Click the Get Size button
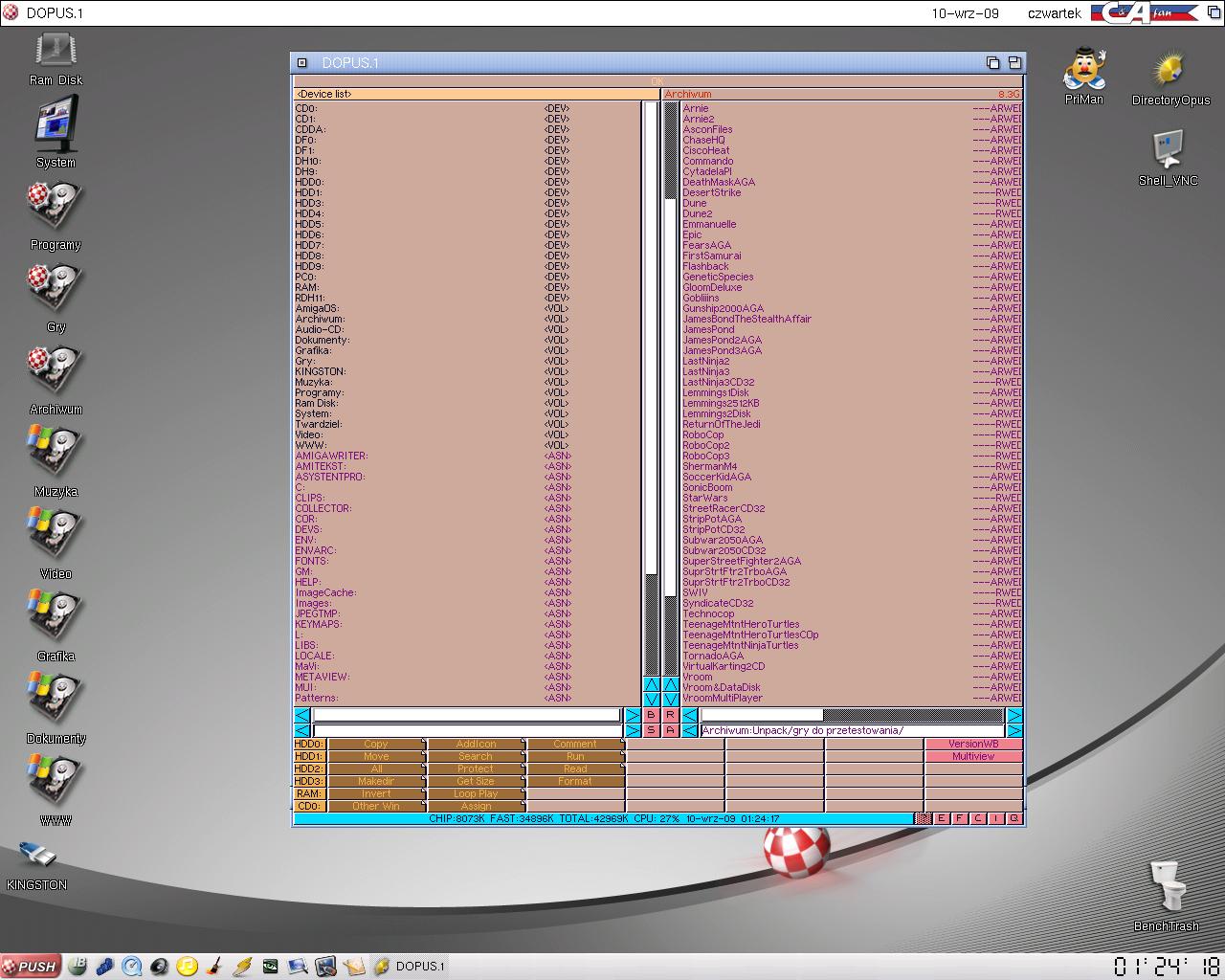 tap(476, 781)
